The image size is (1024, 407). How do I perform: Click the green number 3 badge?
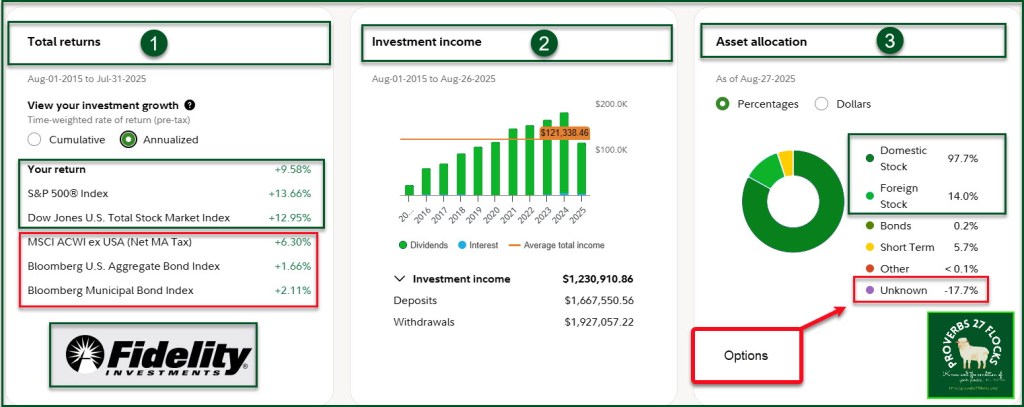[x=890, y=43]
